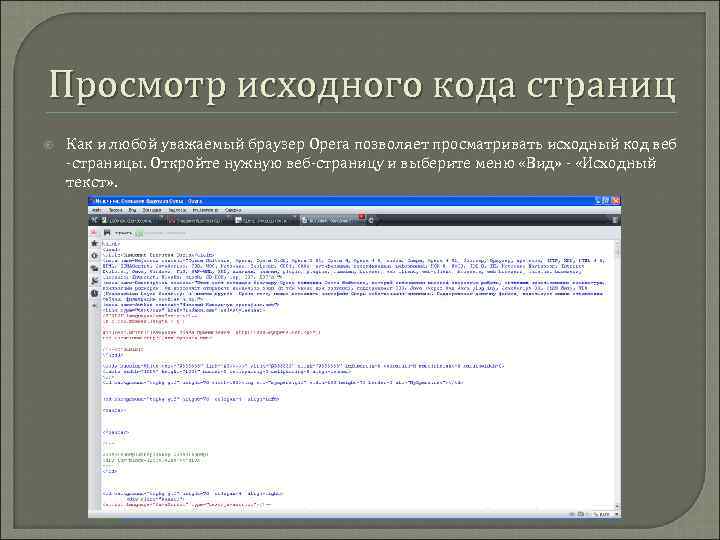Maximize the Opera window

point(607,201)
